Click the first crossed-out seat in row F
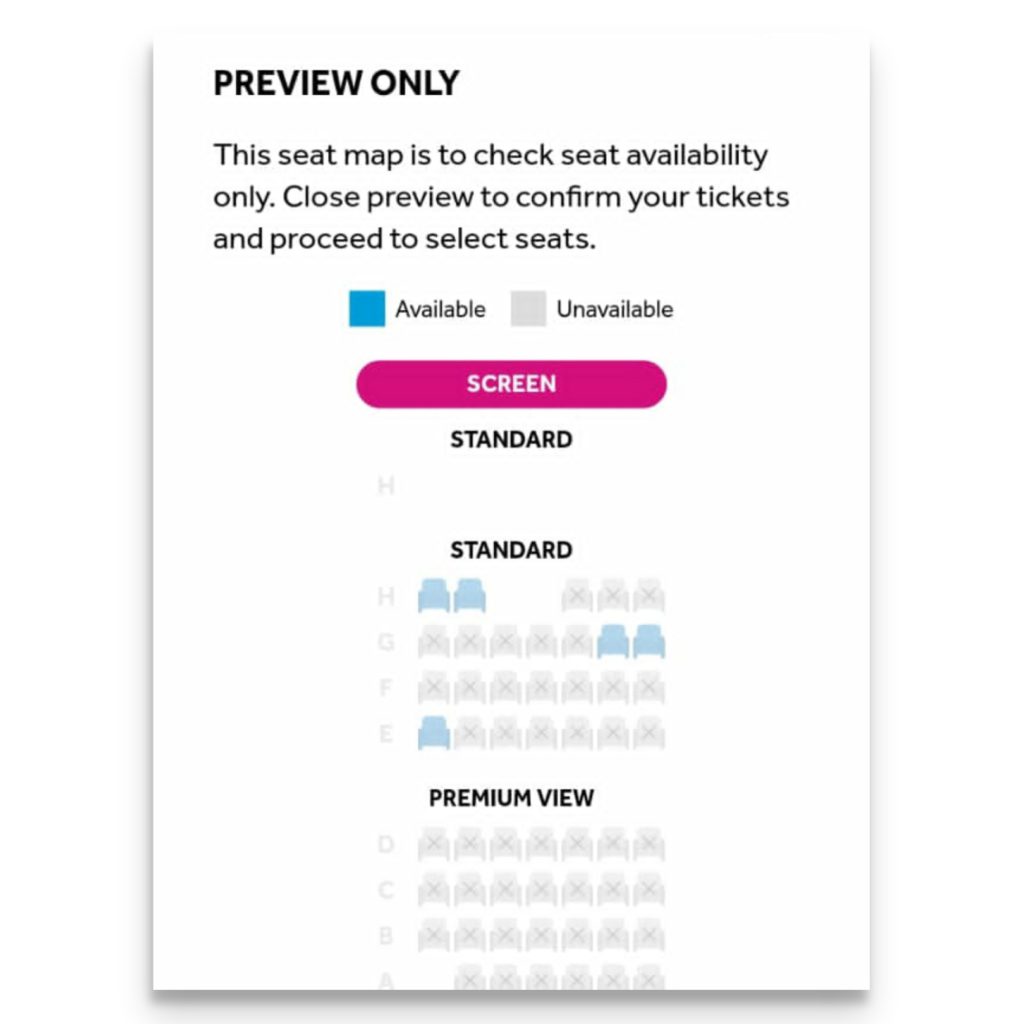 click(434, 687)
